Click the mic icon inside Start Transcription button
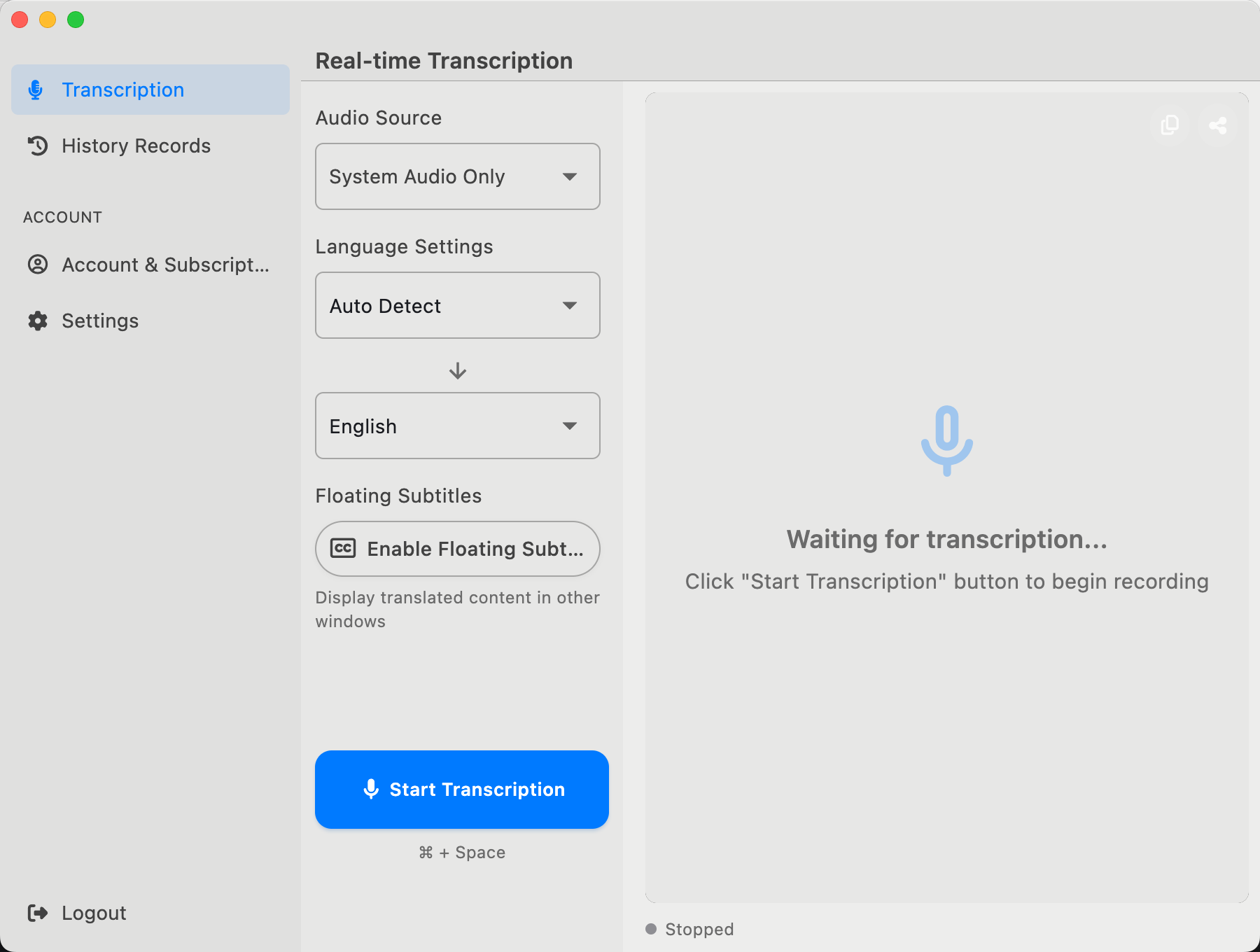1260x952 pixels. click(371, 790)
